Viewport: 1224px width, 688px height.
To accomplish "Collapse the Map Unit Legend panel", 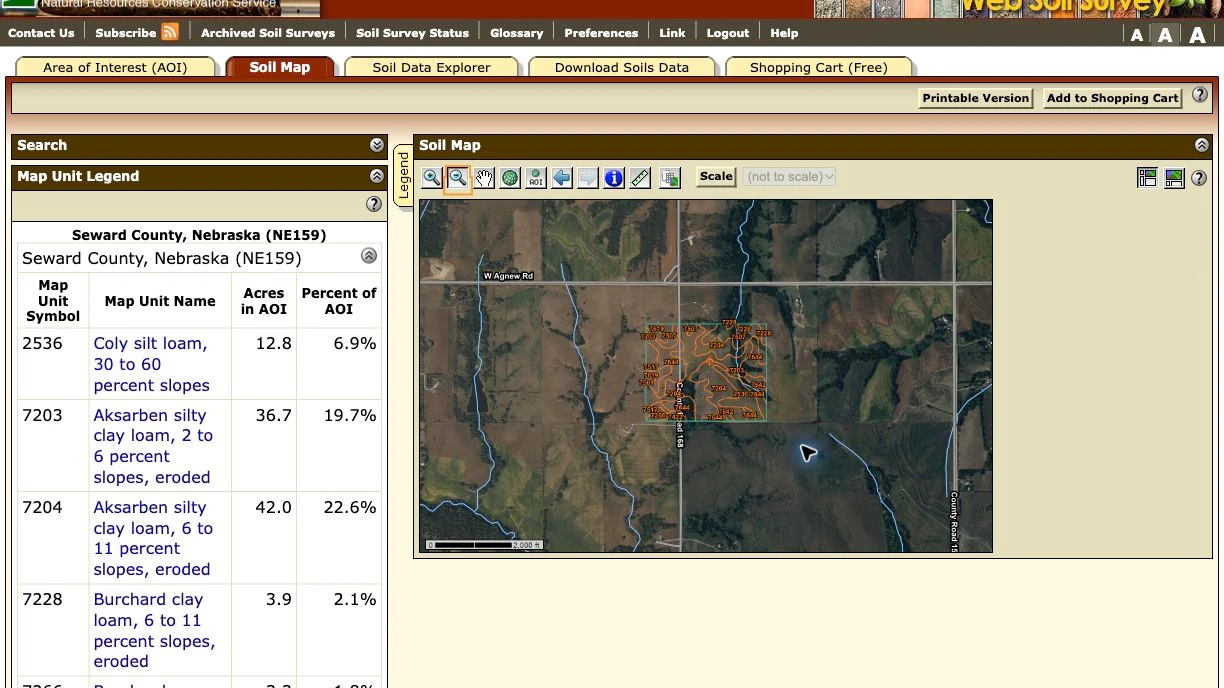I will pyautogui.click(x=377, y=176).
